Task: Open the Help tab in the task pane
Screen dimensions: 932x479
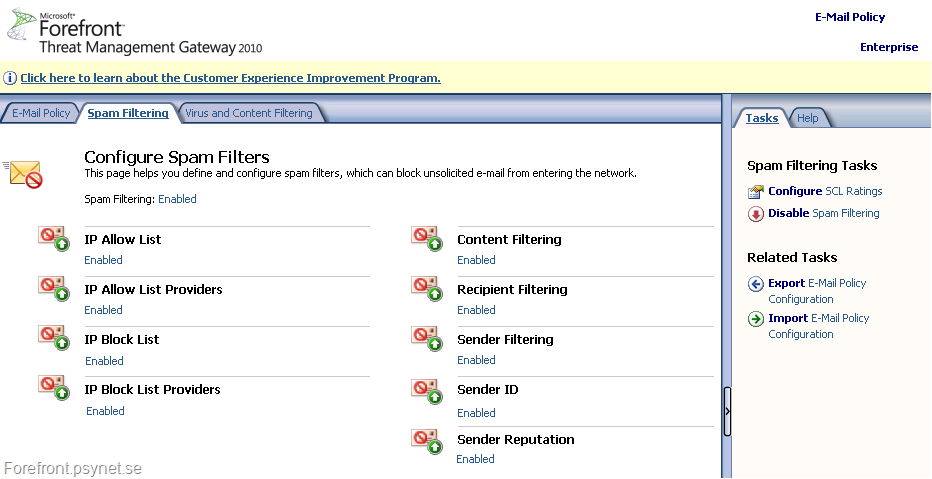Action: pyautogui.click(x=807, y=118)
